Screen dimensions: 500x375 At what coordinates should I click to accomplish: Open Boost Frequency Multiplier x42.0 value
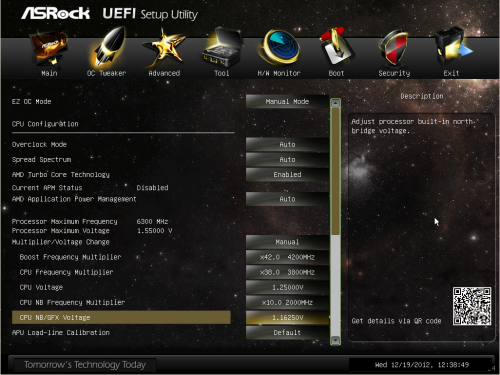(287, 257)
